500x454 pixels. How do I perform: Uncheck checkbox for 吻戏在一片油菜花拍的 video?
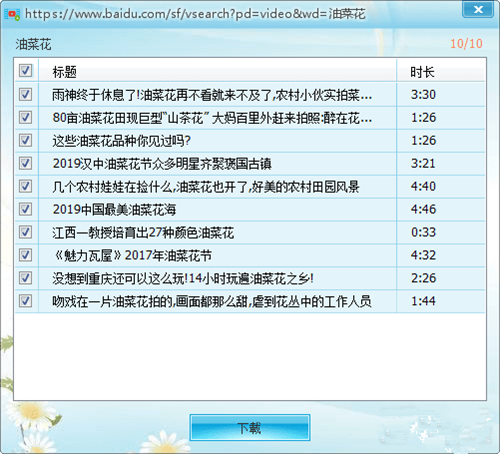click(25, 301)
